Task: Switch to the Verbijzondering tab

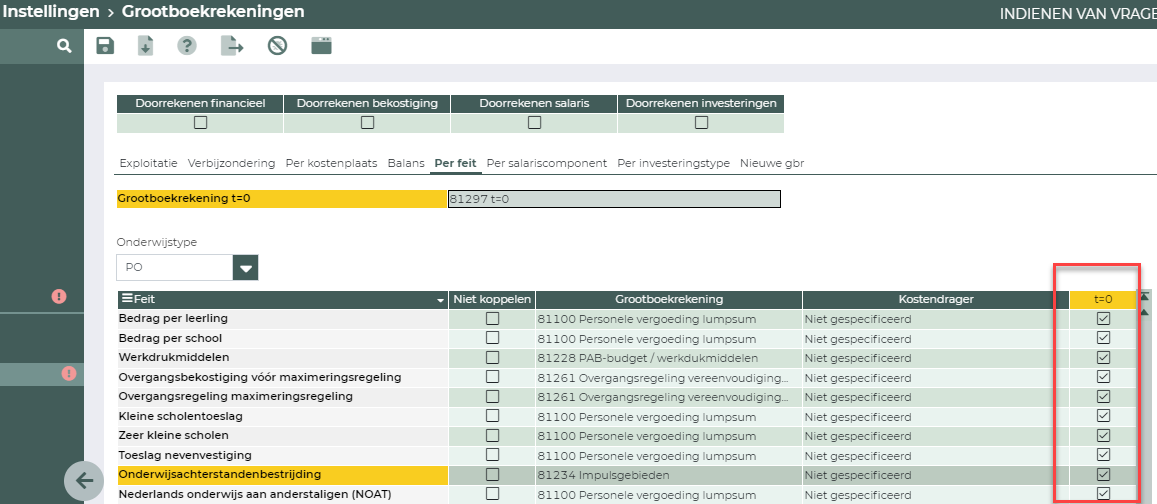Action: point(231,163)
